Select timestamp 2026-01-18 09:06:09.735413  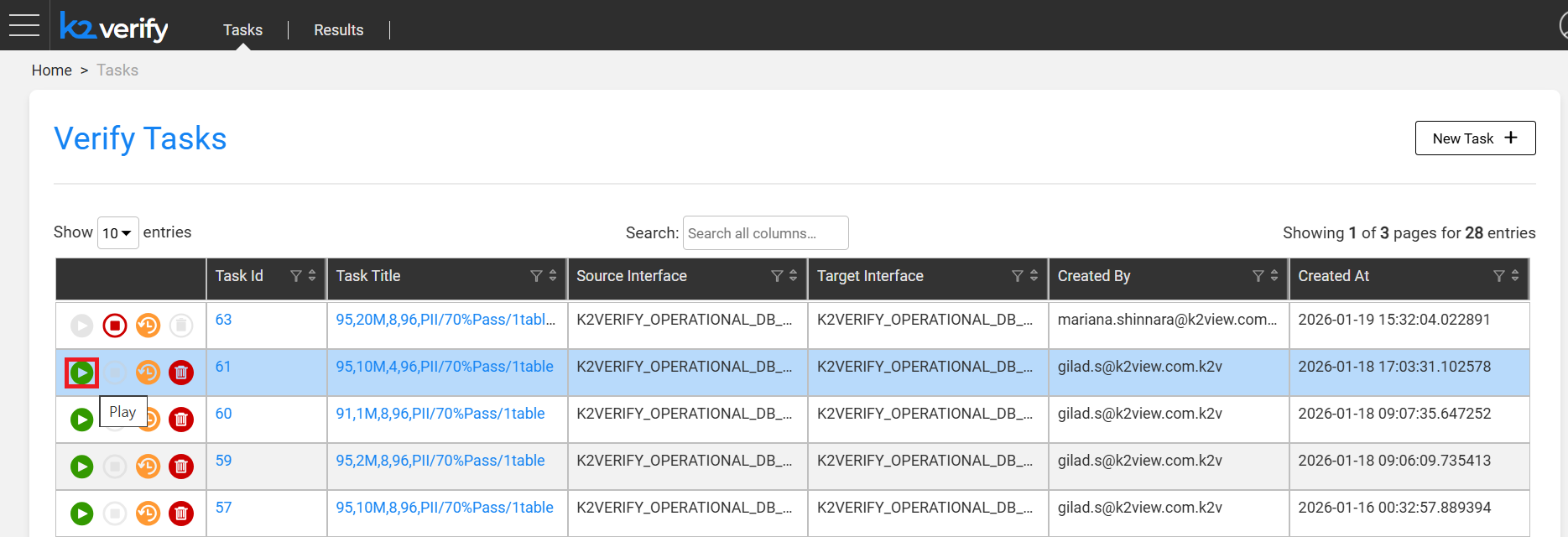(x=1394, y=461)
